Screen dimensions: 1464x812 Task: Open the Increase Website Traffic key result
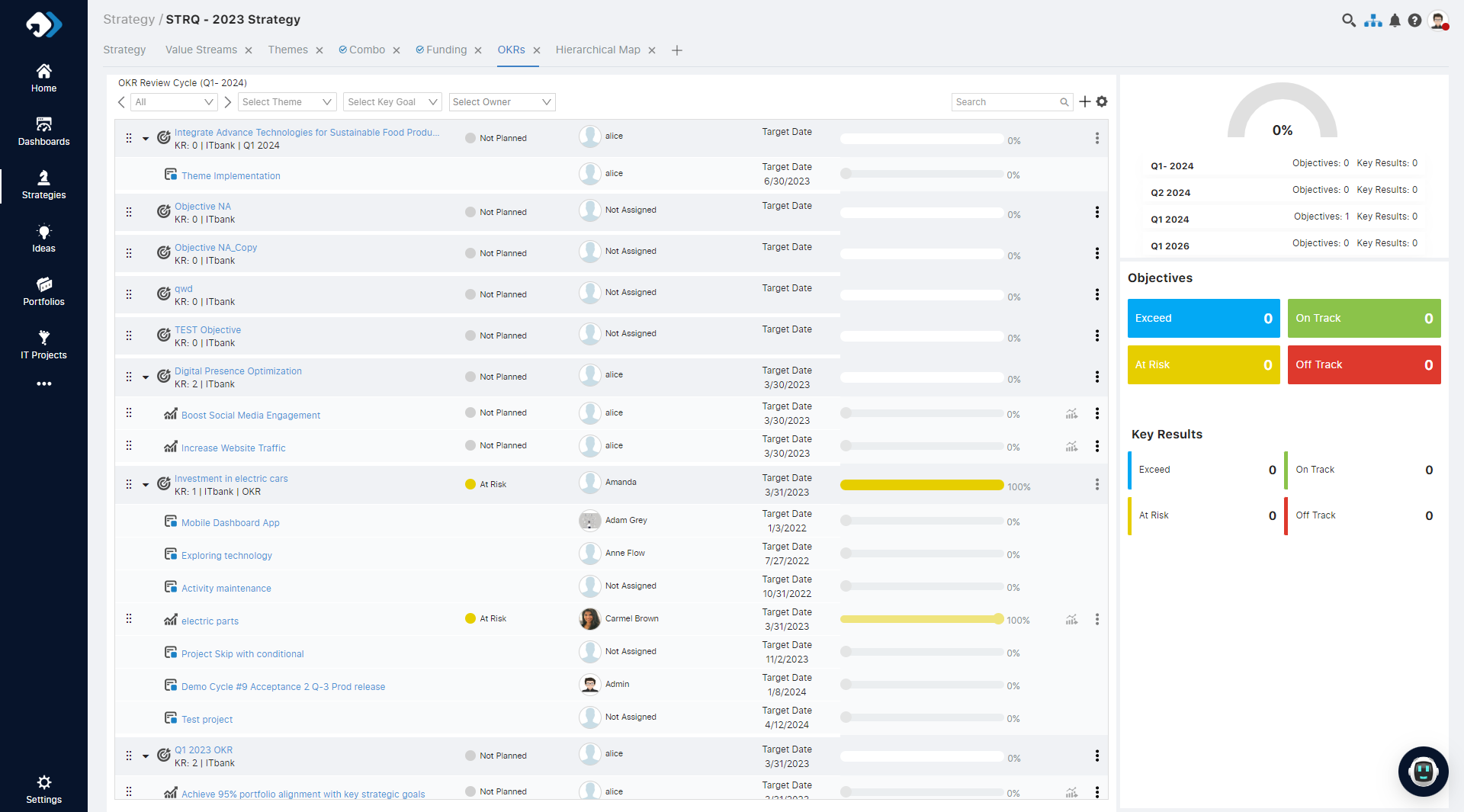233,448
